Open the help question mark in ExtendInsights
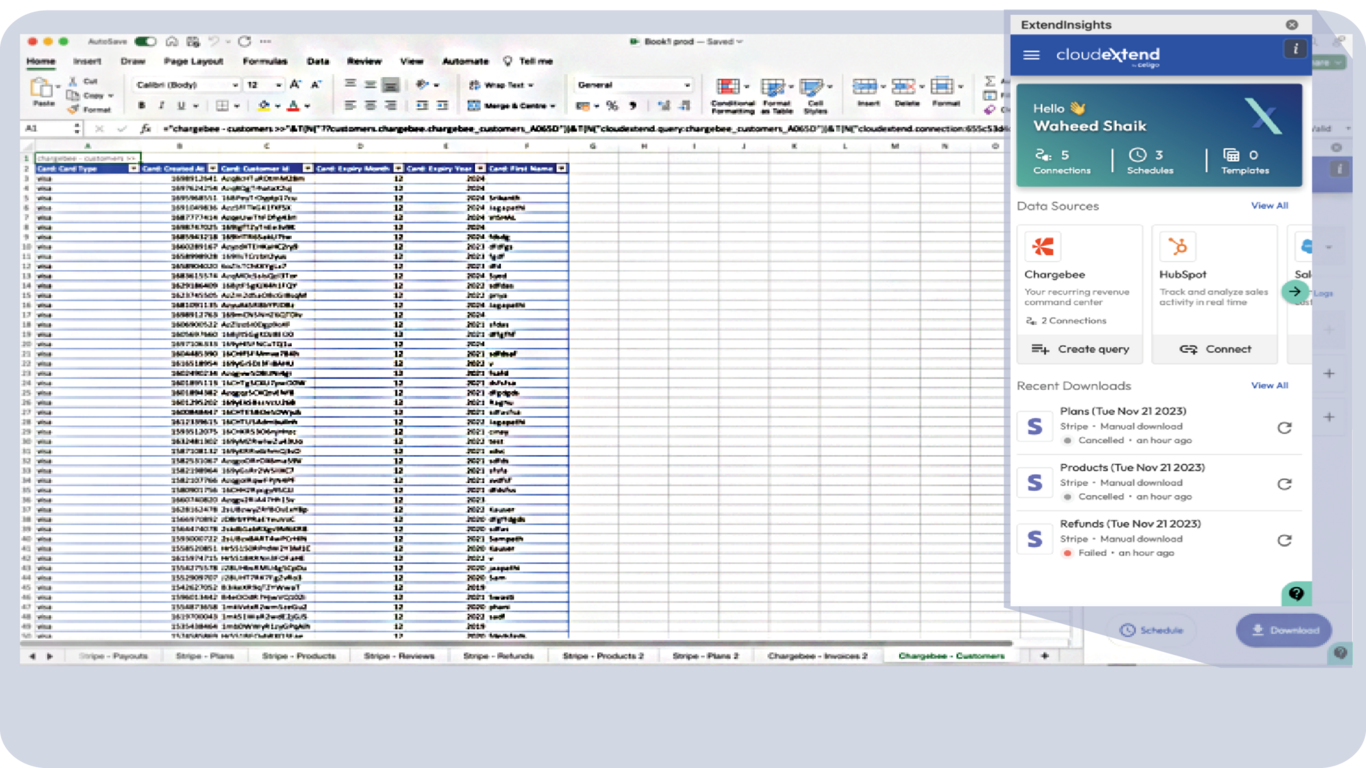 [1296, 594]
